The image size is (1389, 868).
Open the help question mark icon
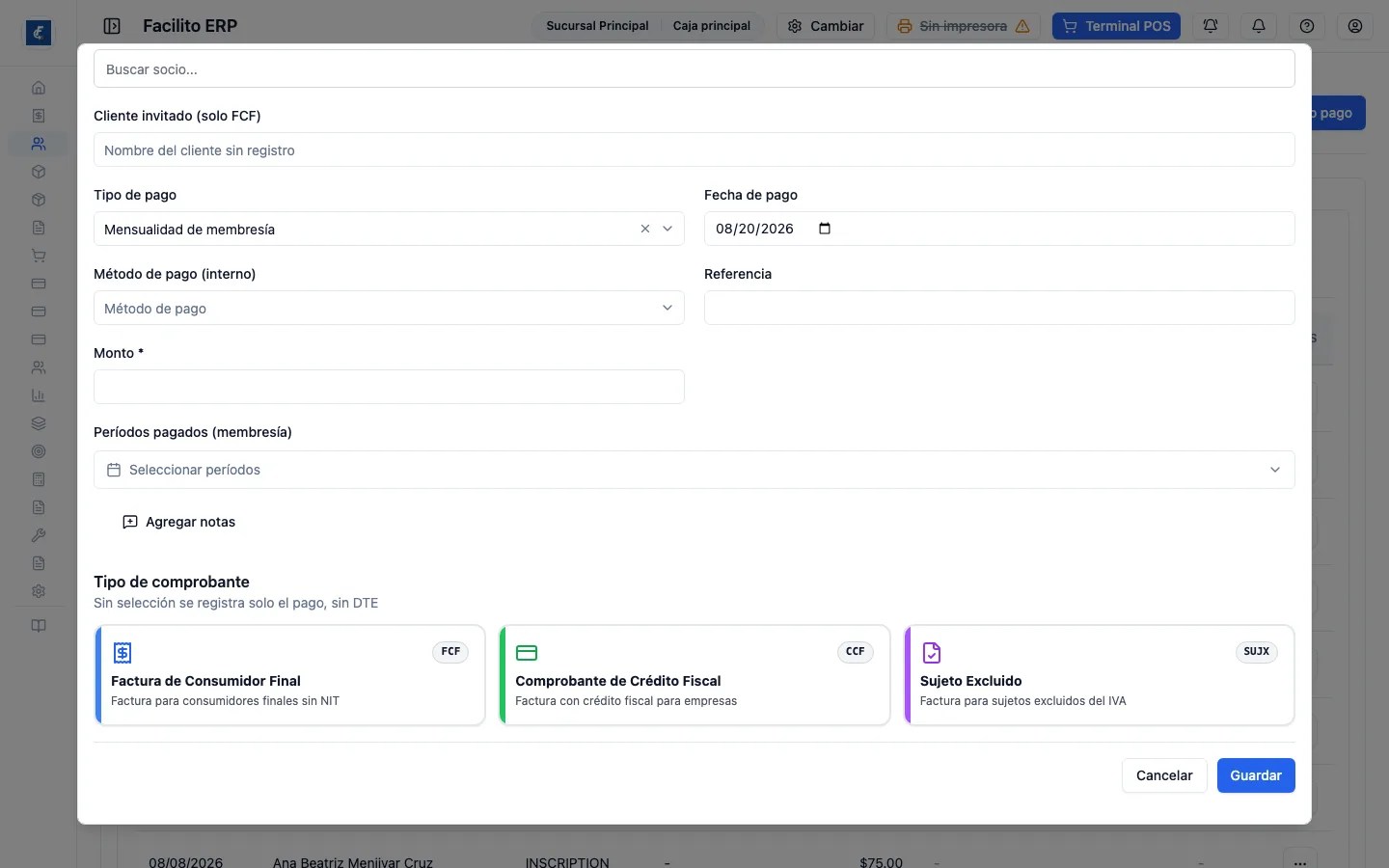[x=1307, y=26]
